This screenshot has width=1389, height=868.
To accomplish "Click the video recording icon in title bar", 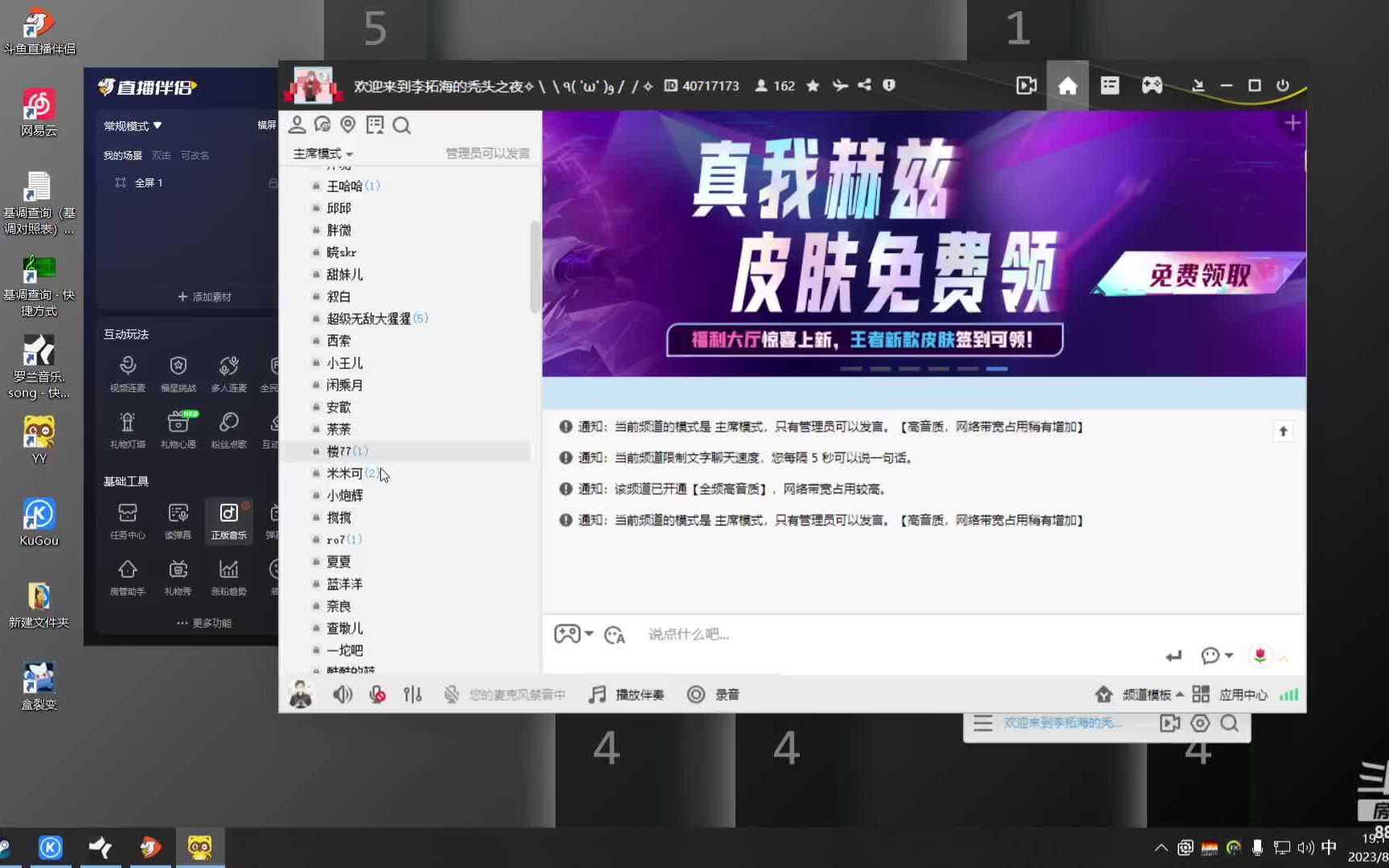I will [x=1026, y=85].
